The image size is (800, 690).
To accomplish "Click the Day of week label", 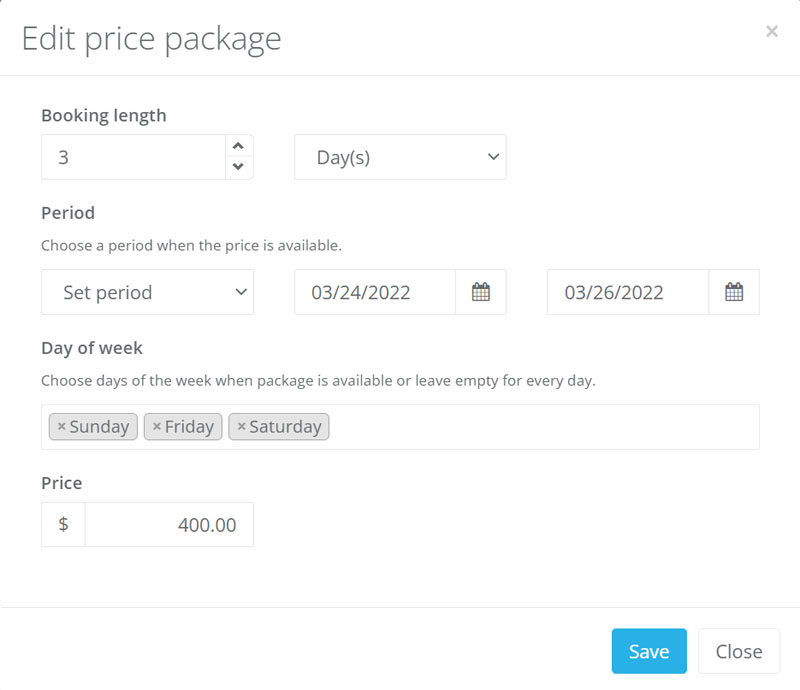I will point(92,348).
